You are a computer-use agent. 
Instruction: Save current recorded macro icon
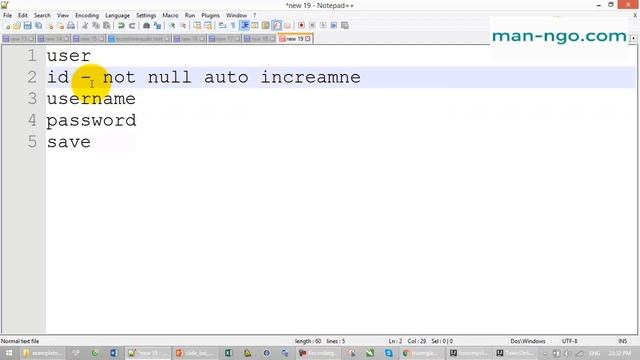tap(345, 26)
